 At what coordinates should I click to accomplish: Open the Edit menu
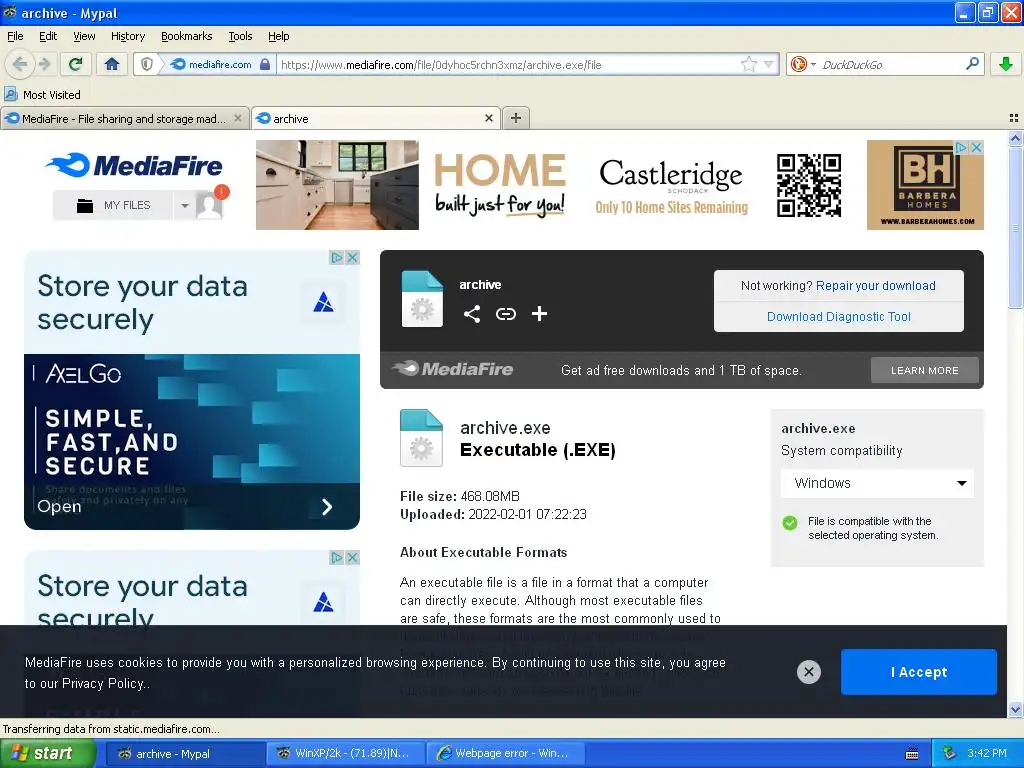click(x=48, y=36)
